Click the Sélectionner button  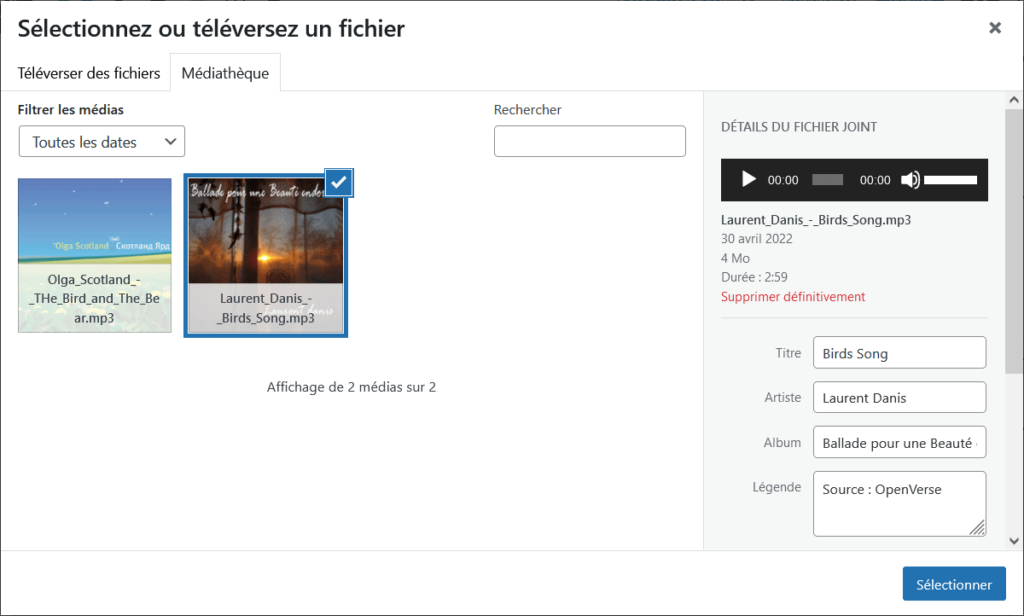pyautogui.click(x=953, y=584)
